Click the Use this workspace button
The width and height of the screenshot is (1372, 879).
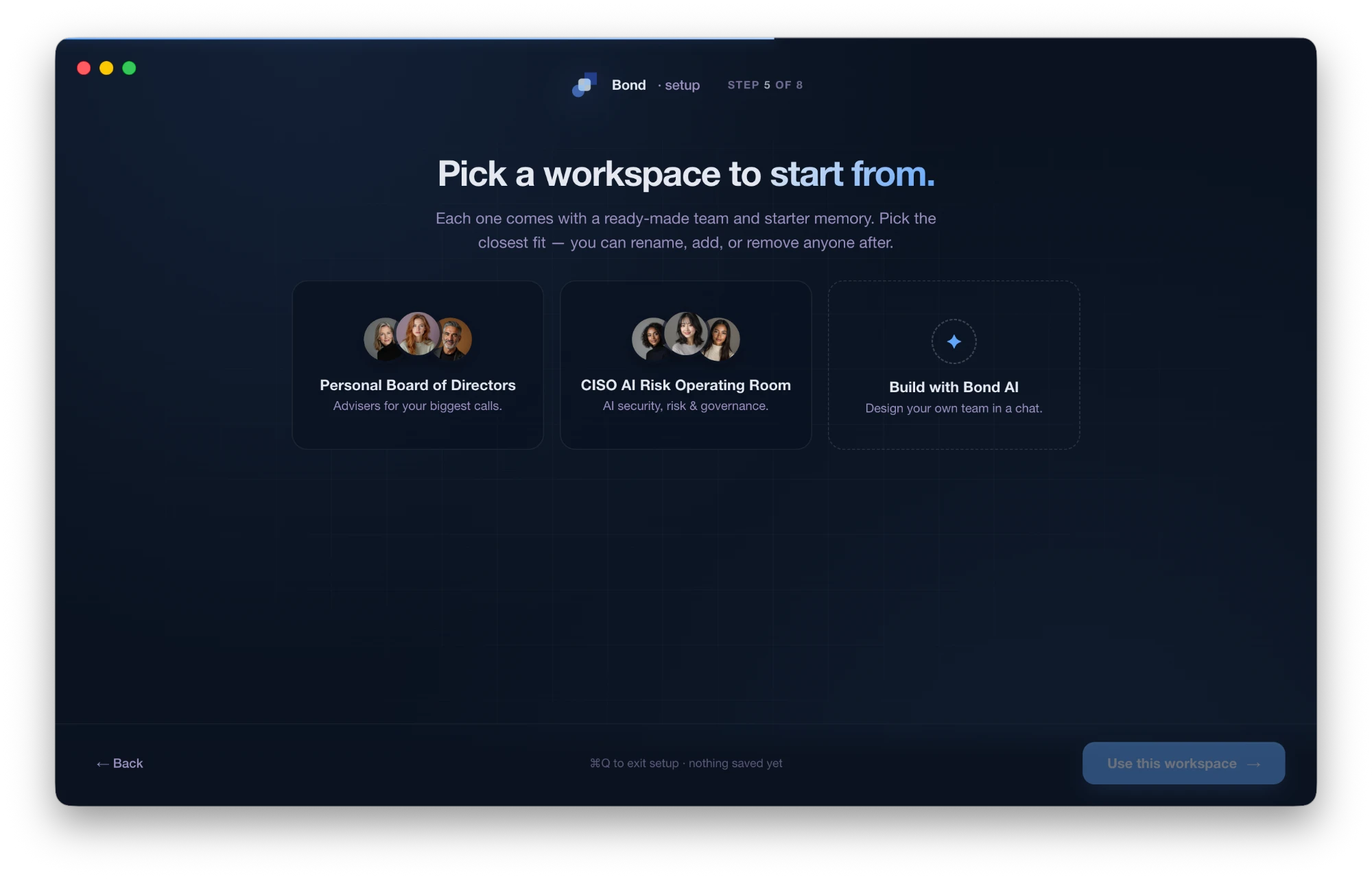pyautogui.click(x=1183, y=763)
